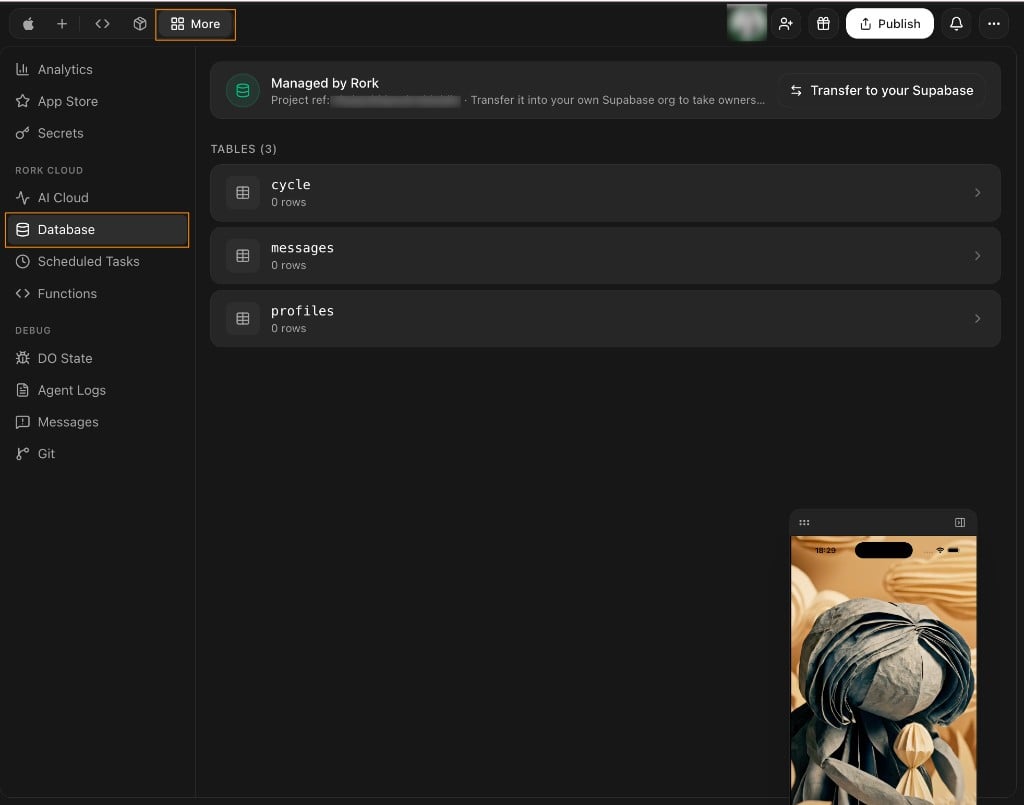1024x805 pixels.
Task: Click the Agent Logs document icon
Action: [x=22, y=390]
